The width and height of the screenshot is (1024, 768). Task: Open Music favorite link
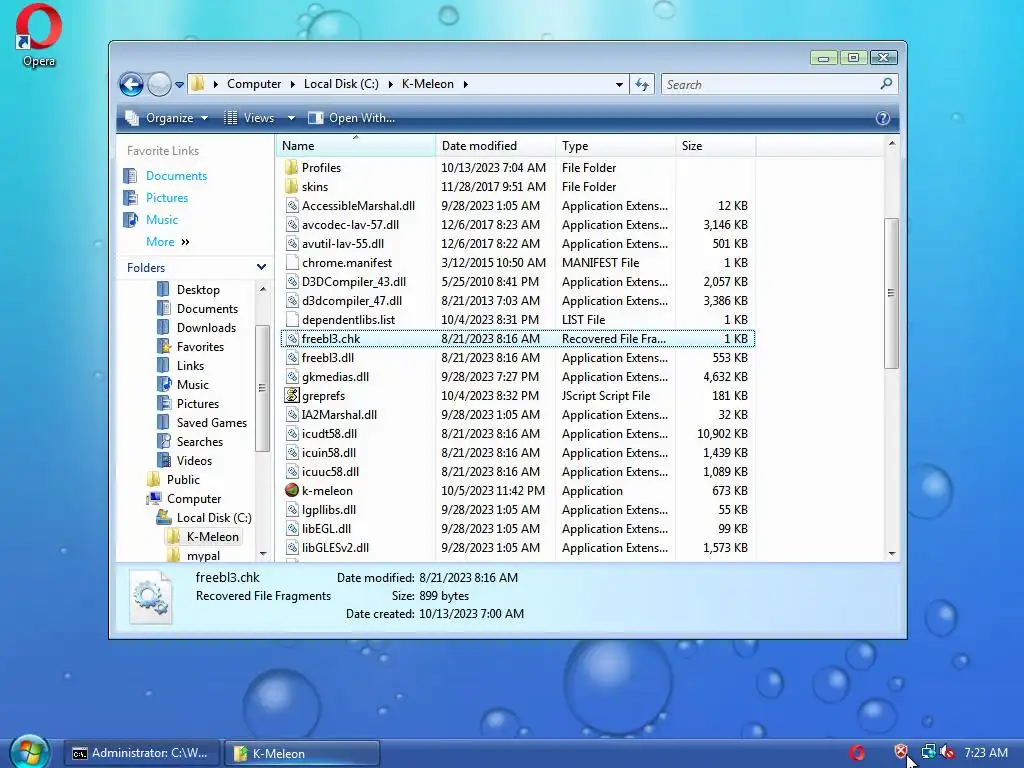click(x=162, y=220)
